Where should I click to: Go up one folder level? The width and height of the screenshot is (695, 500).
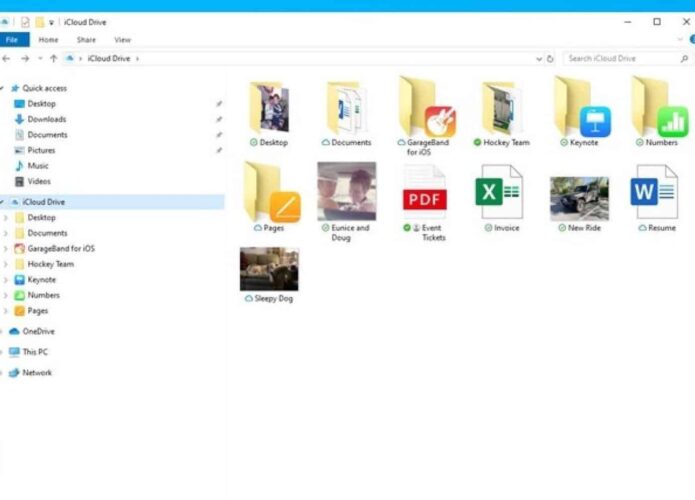pyautogui.click(x=53, y=59)
